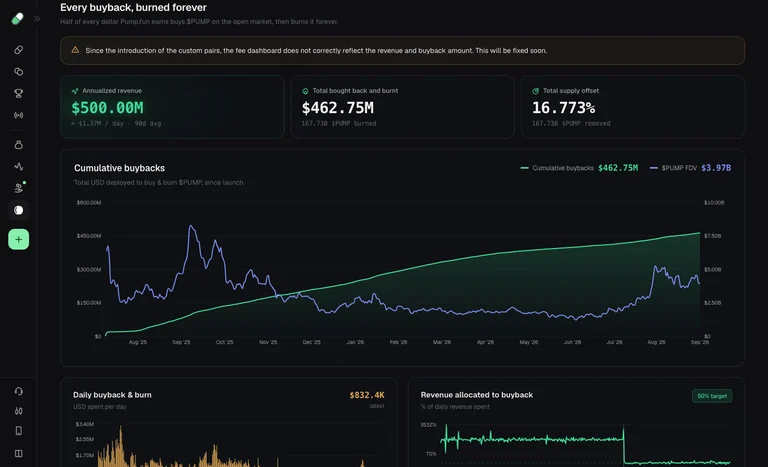Expand the sidebar with double chevron
768x467 pixels.
pyautogui.click(x=37, y=19)
